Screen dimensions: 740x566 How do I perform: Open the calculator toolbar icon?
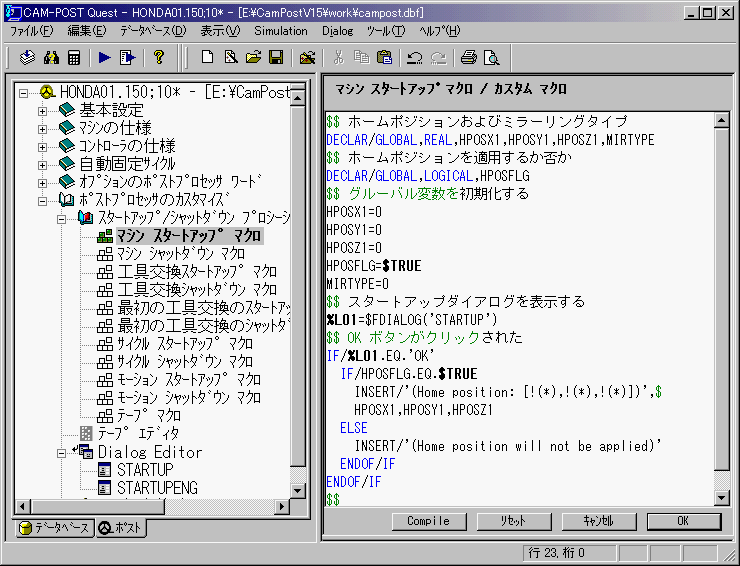(x=74, y=58)
